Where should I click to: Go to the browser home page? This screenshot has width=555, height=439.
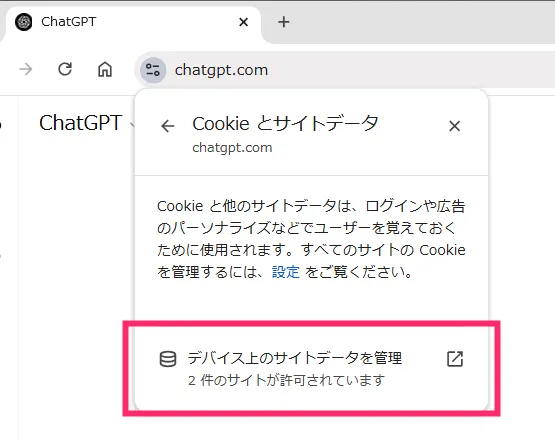[x=105, y=69]
